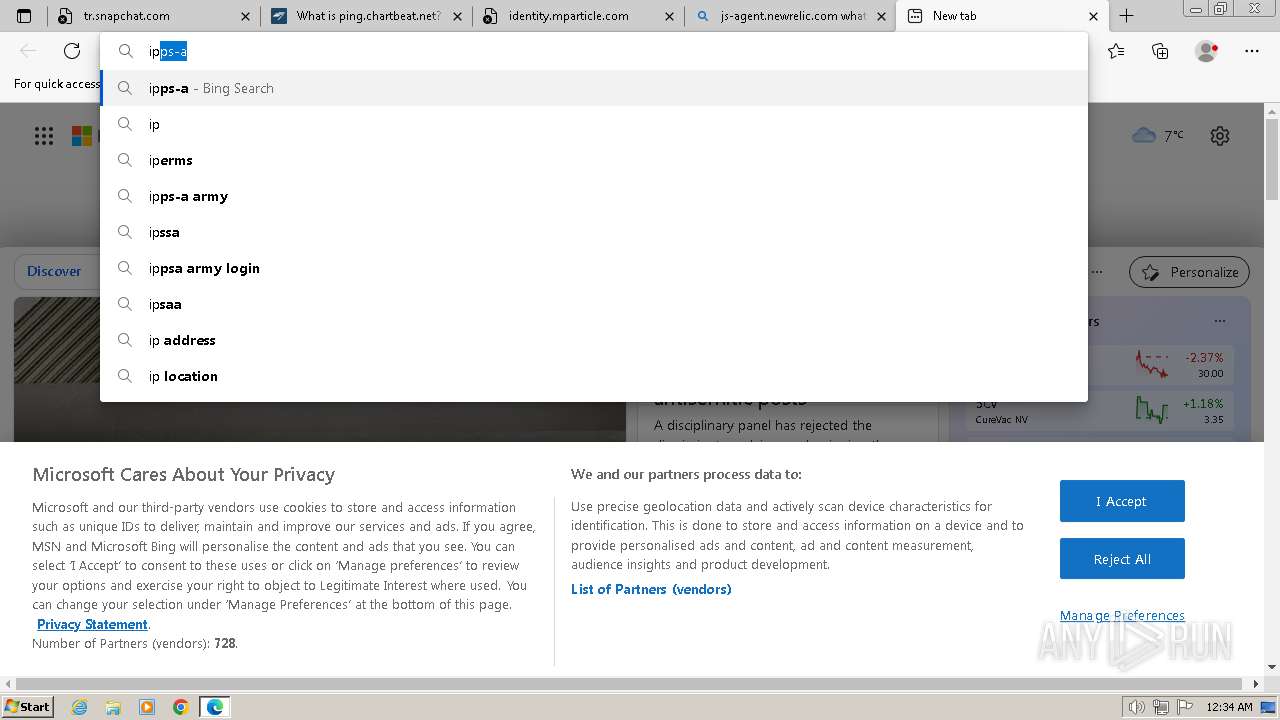Open Windows Explorer folder in taskbar

pyautogui.click(x=113, y=707)
